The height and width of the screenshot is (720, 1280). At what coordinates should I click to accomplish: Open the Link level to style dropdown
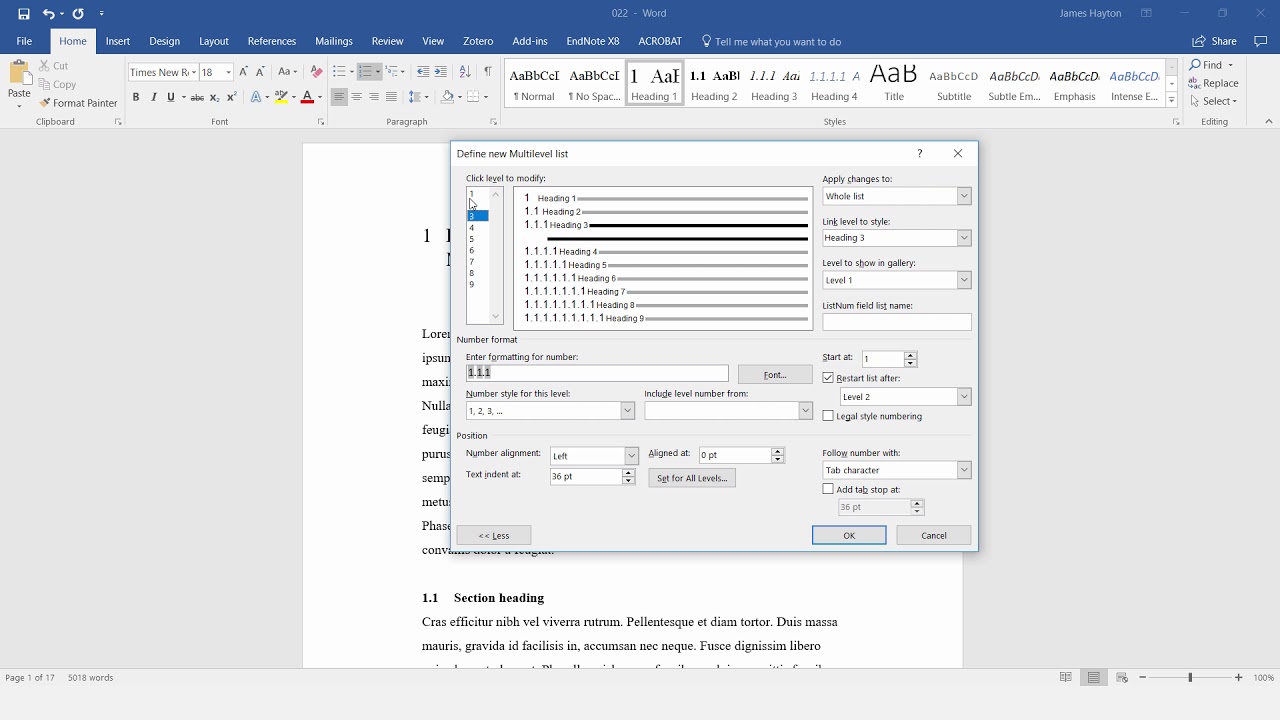pos(963,238)
